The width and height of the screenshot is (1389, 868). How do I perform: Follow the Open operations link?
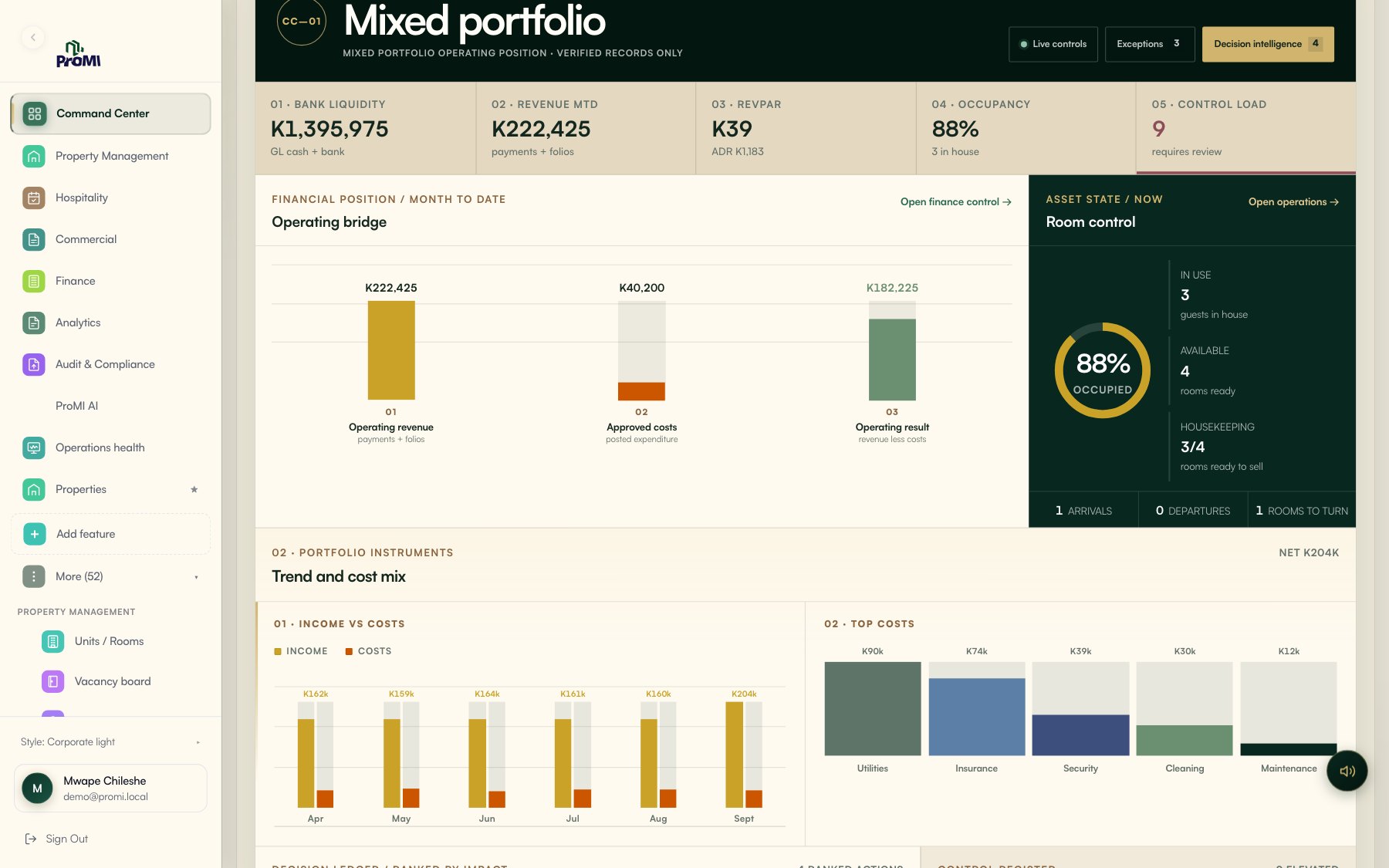[1293, 202]
